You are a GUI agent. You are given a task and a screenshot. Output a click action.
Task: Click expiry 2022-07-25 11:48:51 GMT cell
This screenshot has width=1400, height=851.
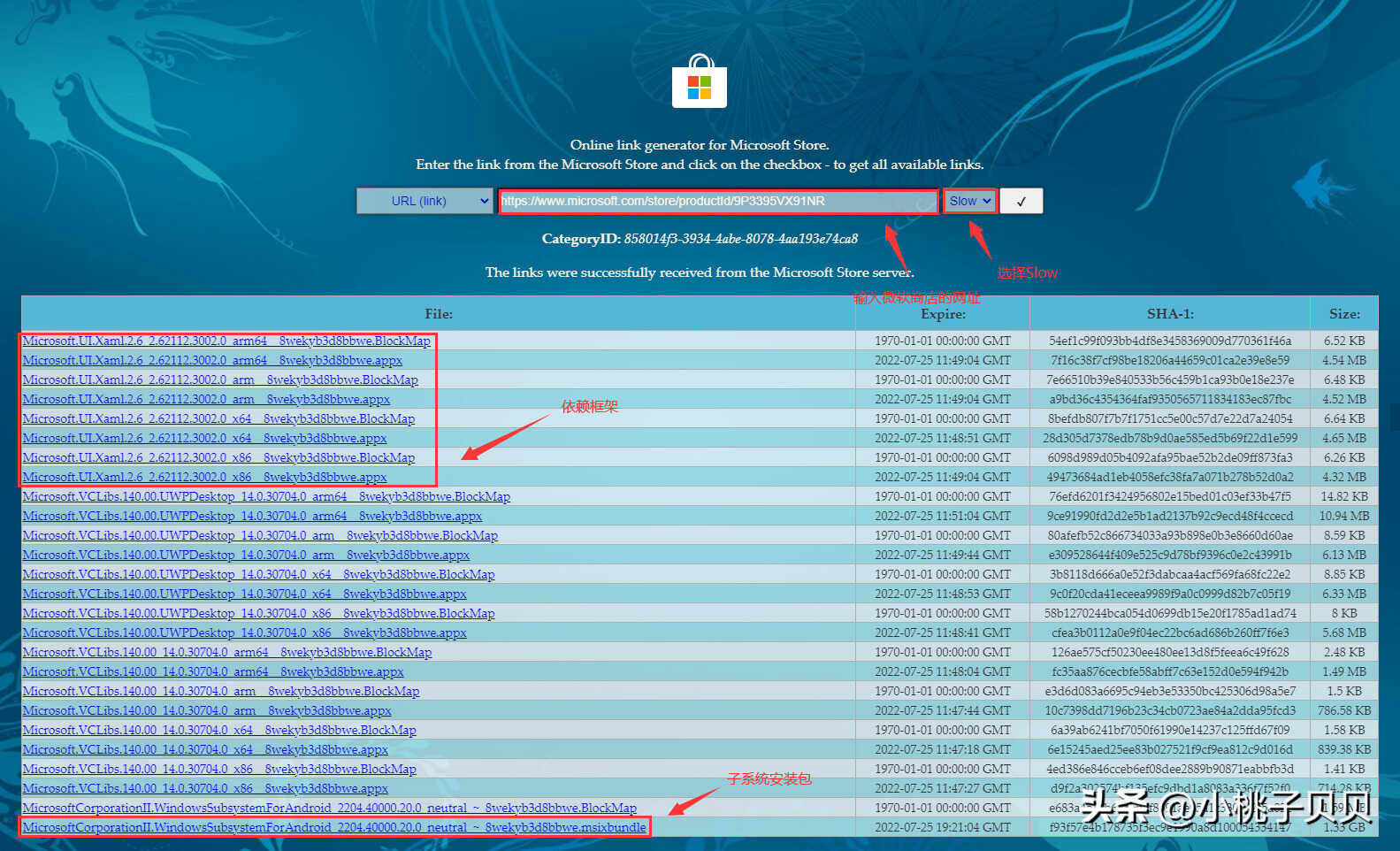pyautogui.click(x=943, y=438)
